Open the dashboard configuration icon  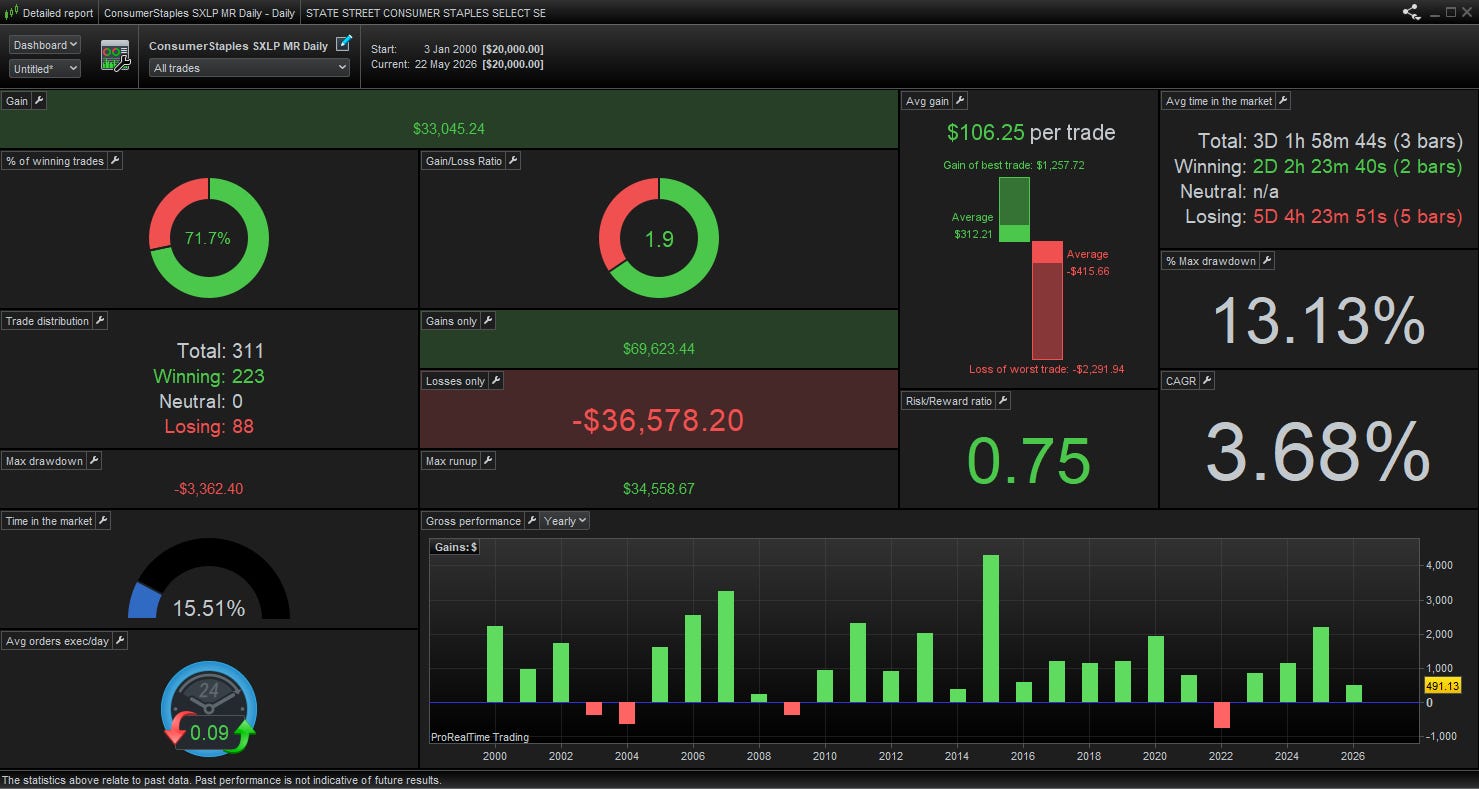tap(116, 56)
